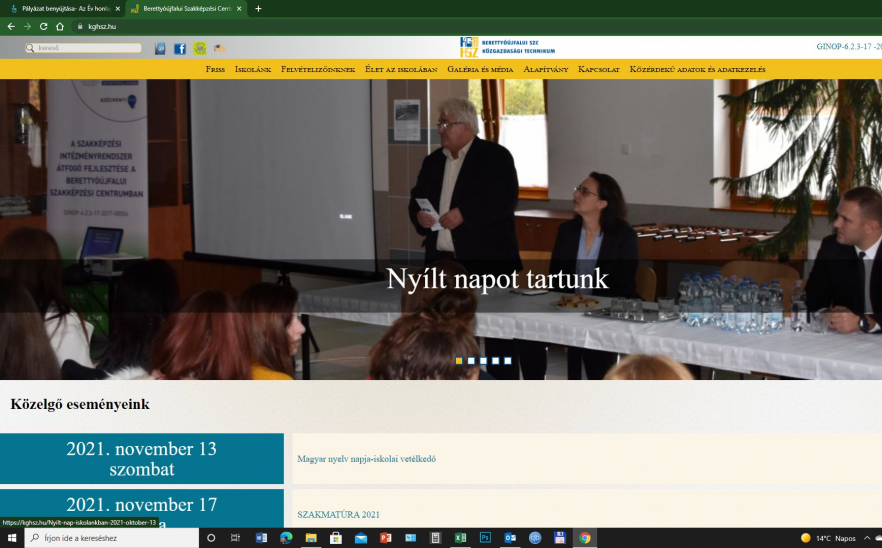Image resolution: width=882 pixels, height=548 pixels.
Task: Launch Photoshop from the taskbar
Action: [485, 538]
